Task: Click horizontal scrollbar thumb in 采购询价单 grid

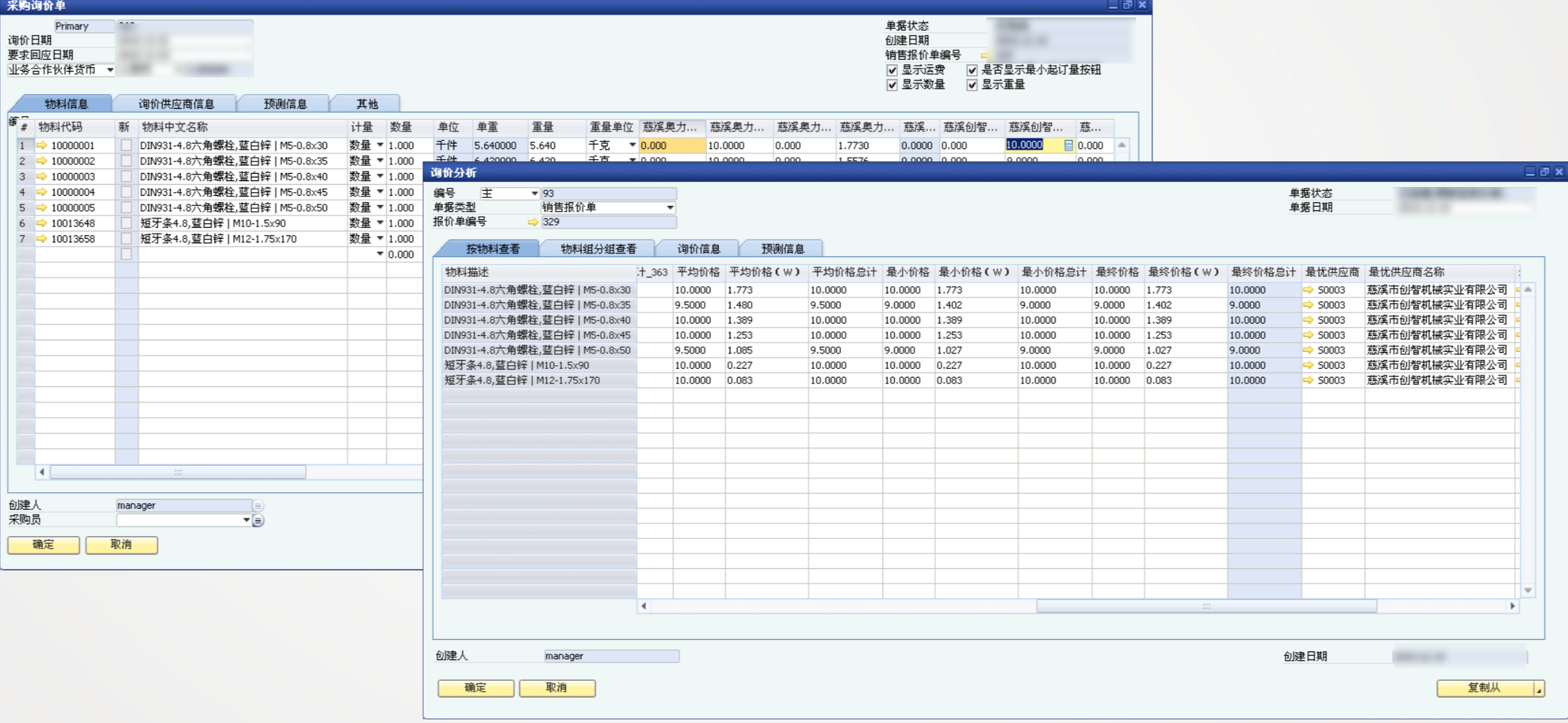Action: [178, 473]
